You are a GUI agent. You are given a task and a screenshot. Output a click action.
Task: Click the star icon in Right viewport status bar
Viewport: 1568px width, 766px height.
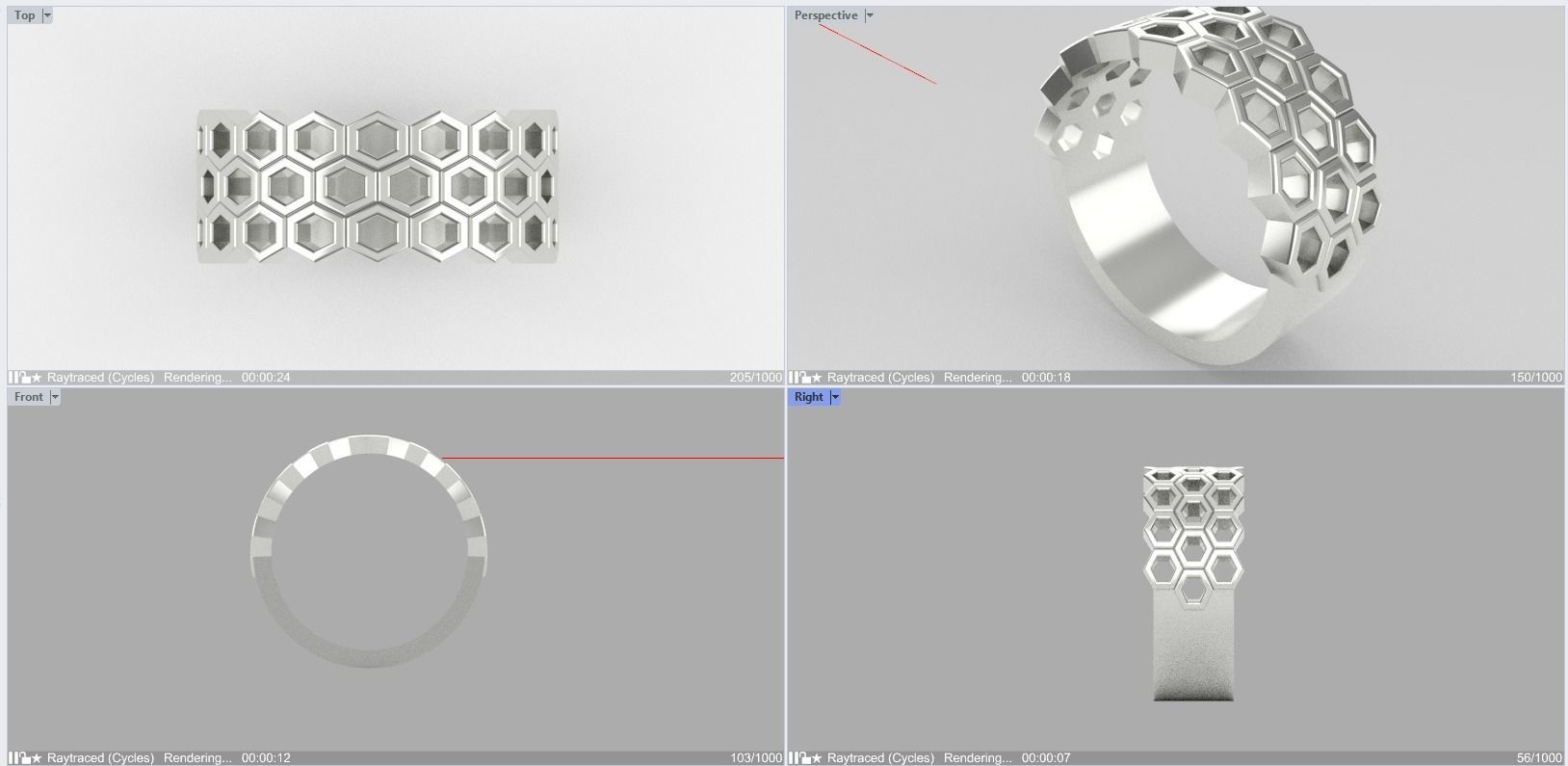pyautogui.click(x=817, y=758)
